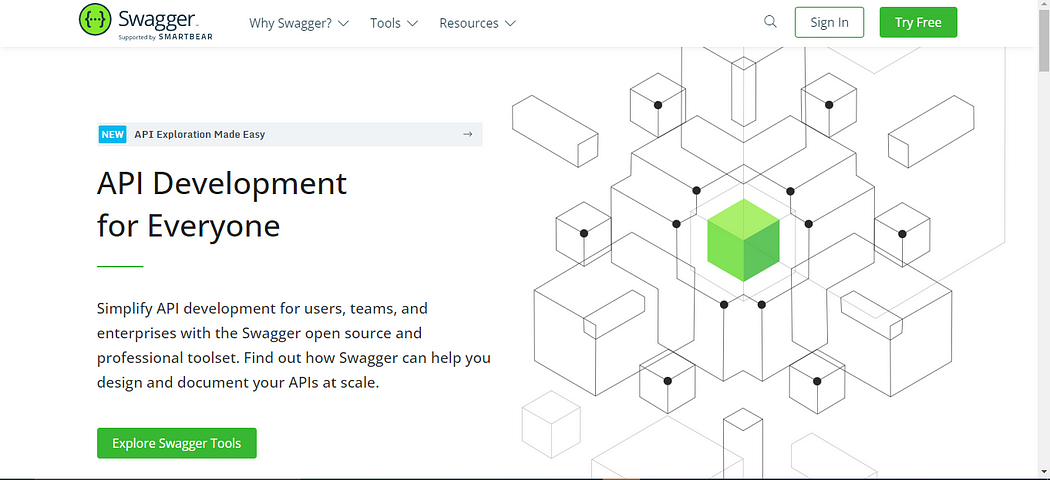This screenshot has height=480, width=1050.
Task: Expand the Resources dropdown menu
Action: [x=477, y=23]
